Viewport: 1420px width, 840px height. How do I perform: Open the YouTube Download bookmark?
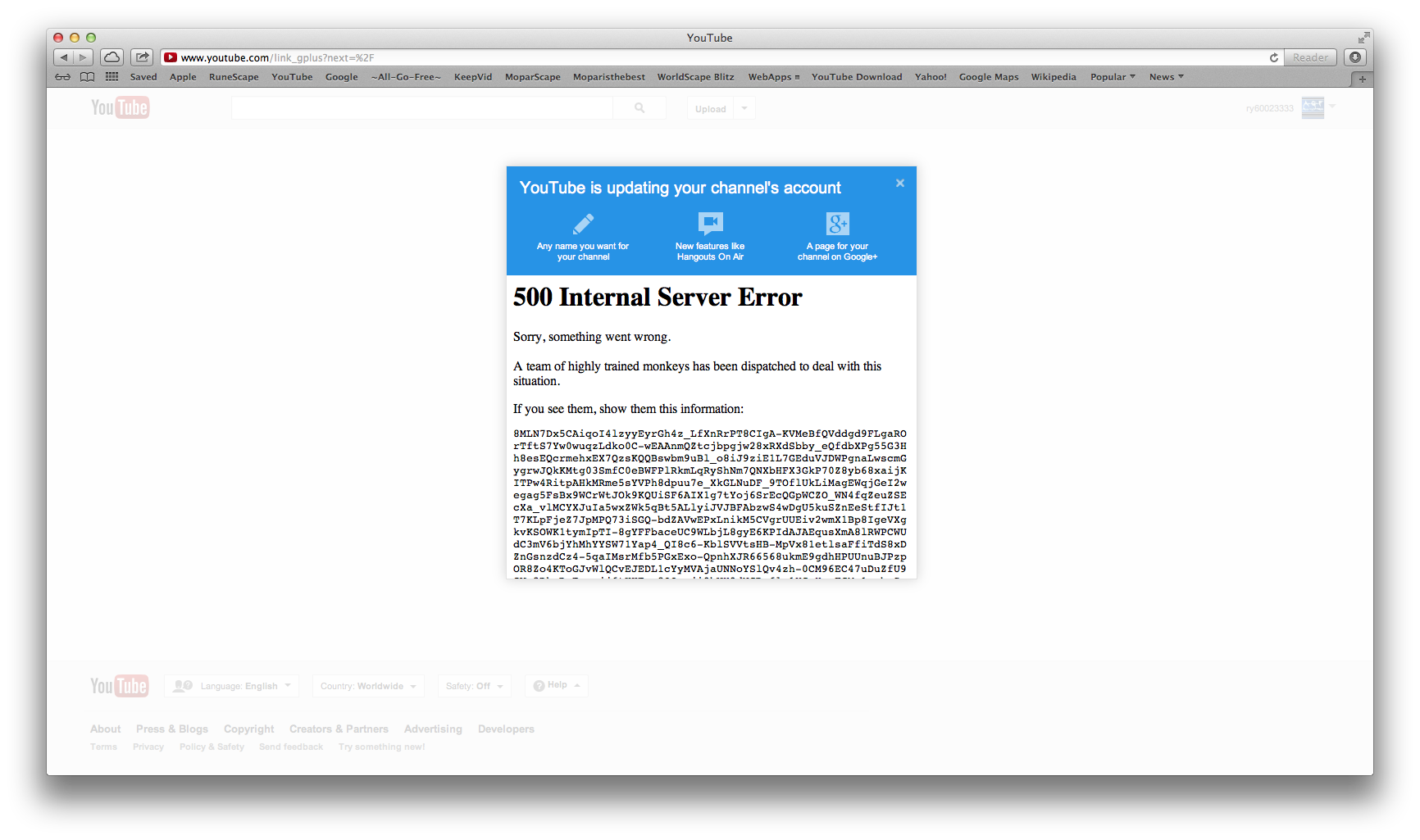[857, 77]
